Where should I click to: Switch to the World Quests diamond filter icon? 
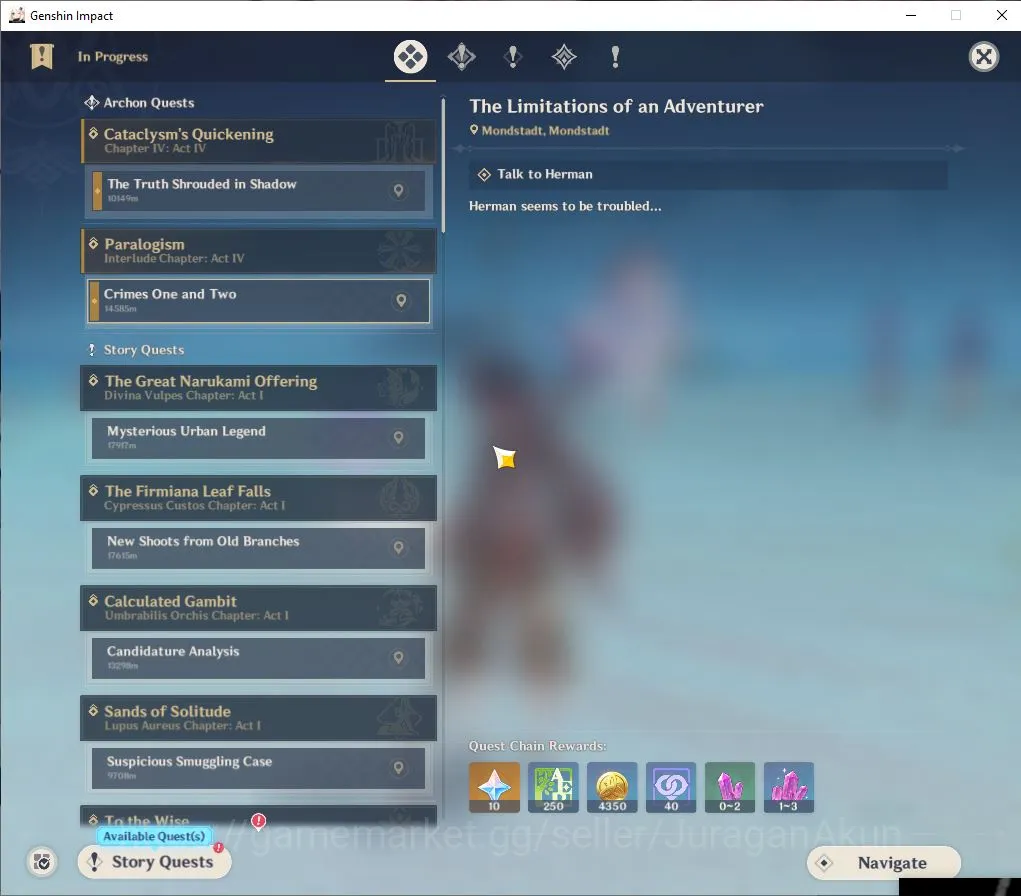click(564, 57)
